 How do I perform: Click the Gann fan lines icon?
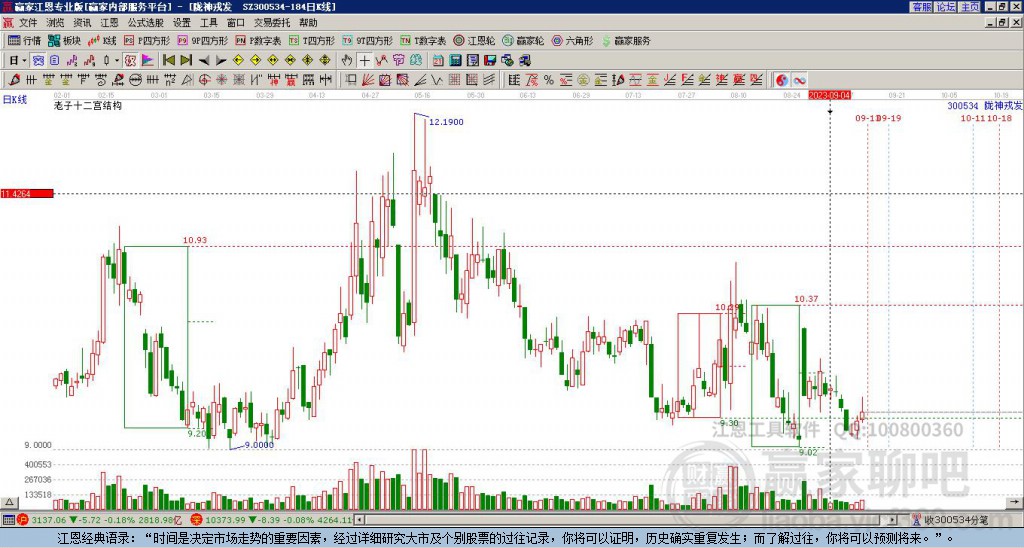[x=368, y=80]
